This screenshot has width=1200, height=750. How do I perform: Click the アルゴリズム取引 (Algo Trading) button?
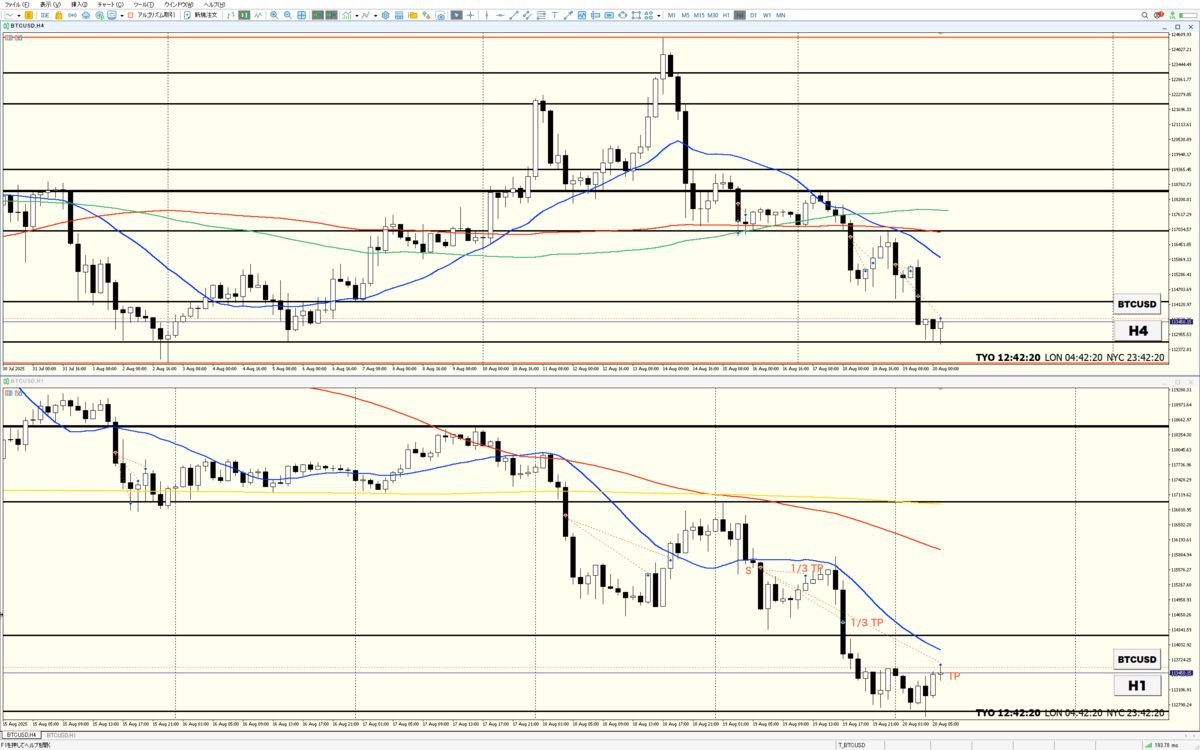coord(152,15)
